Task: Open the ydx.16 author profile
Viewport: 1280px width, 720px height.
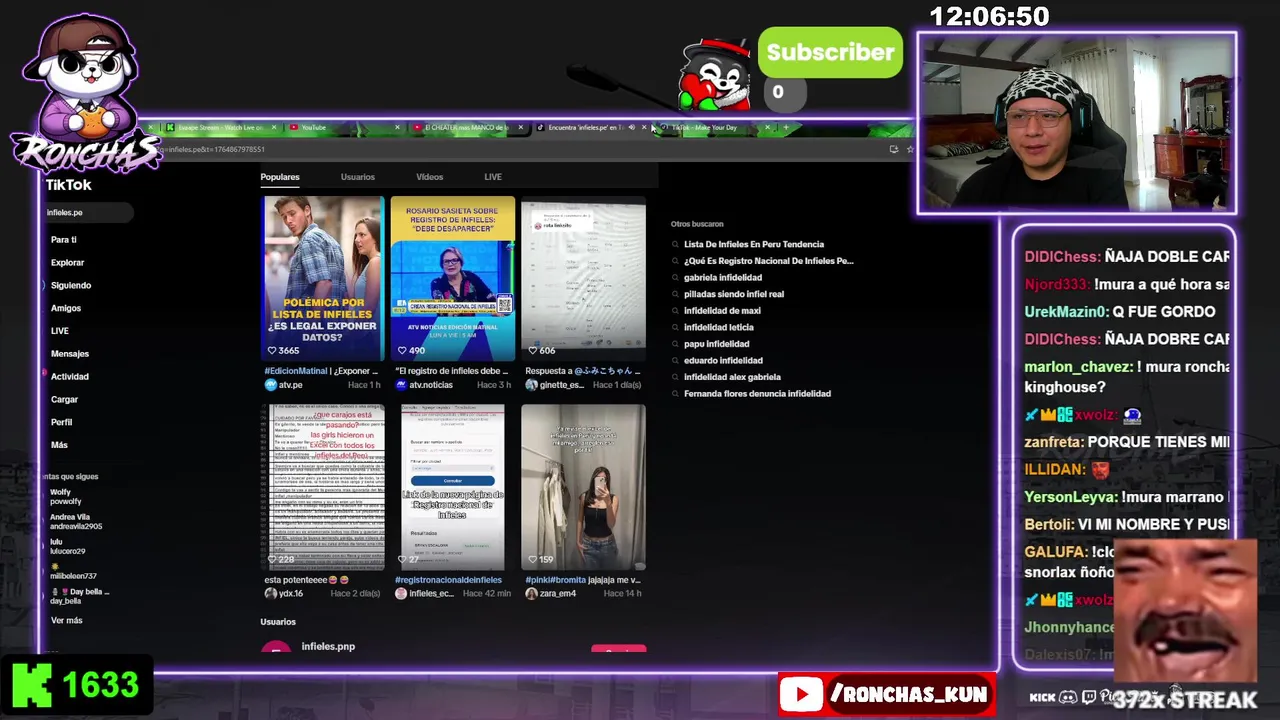Action: click(x=284, y=594)
